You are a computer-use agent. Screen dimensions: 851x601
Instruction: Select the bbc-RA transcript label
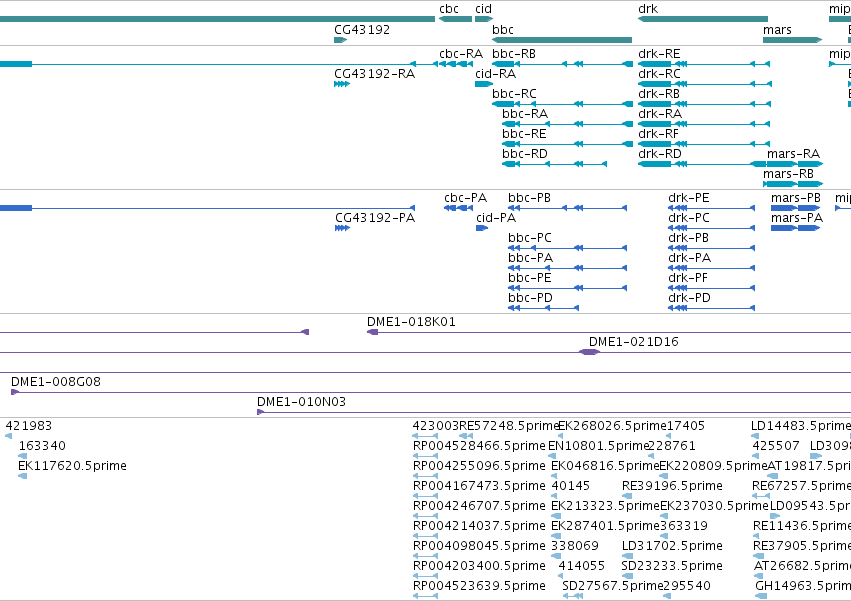525,114
